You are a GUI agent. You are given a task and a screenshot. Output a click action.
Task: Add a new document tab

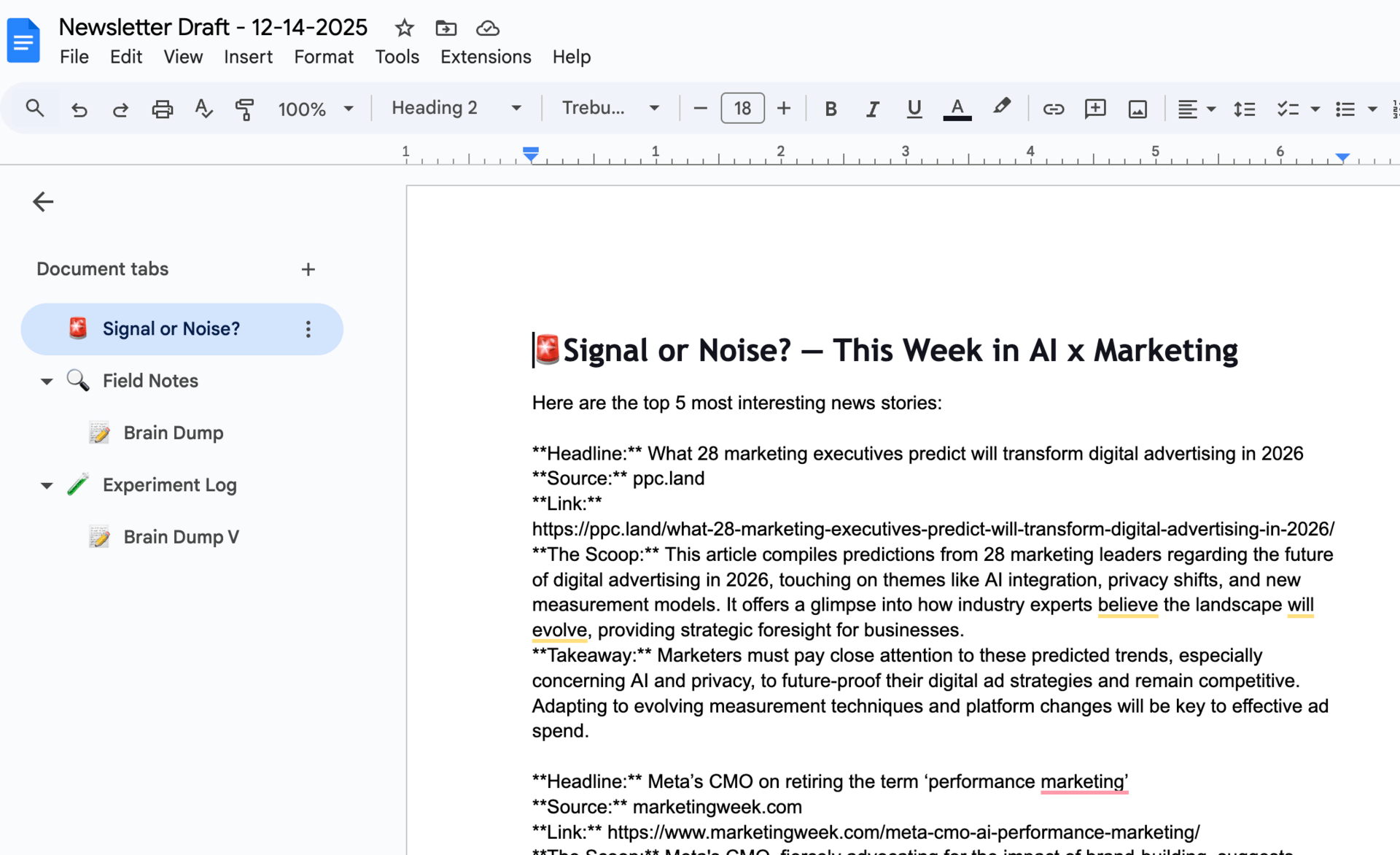pyautogui.click(x=308, y=269)
